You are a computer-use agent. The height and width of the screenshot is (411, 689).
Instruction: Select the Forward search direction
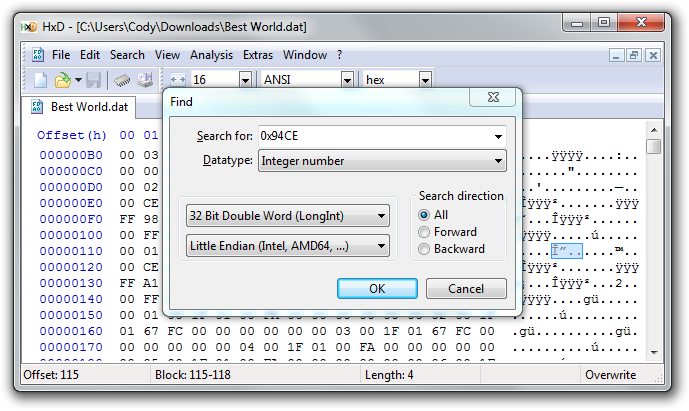click(x=424, y=232)
